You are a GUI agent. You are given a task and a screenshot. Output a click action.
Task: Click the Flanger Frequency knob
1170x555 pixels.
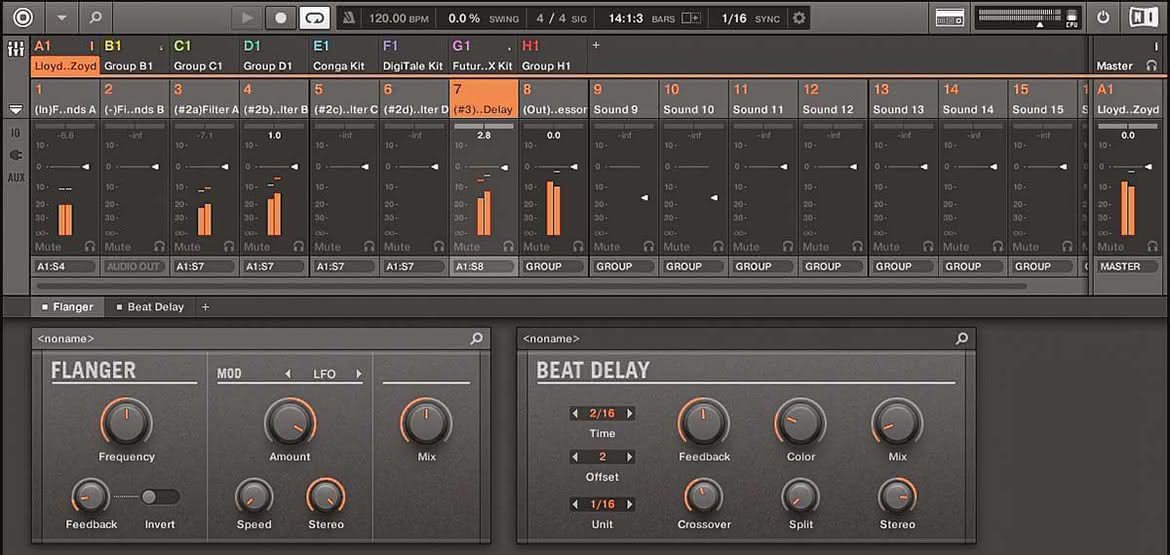126,421
